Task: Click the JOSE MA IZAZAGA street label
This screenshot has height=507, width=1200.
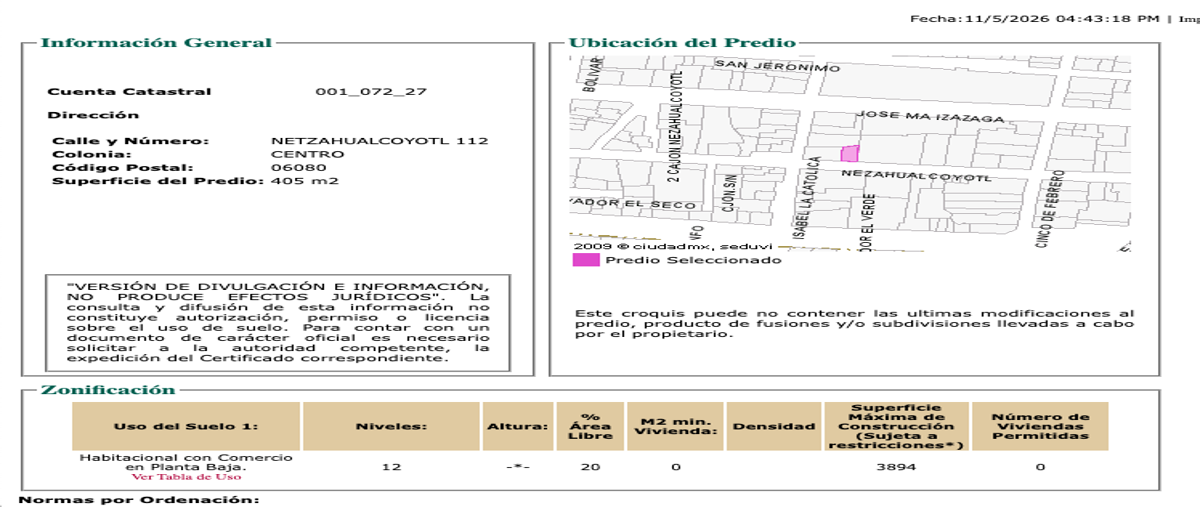Action: [x=930, y=117]
